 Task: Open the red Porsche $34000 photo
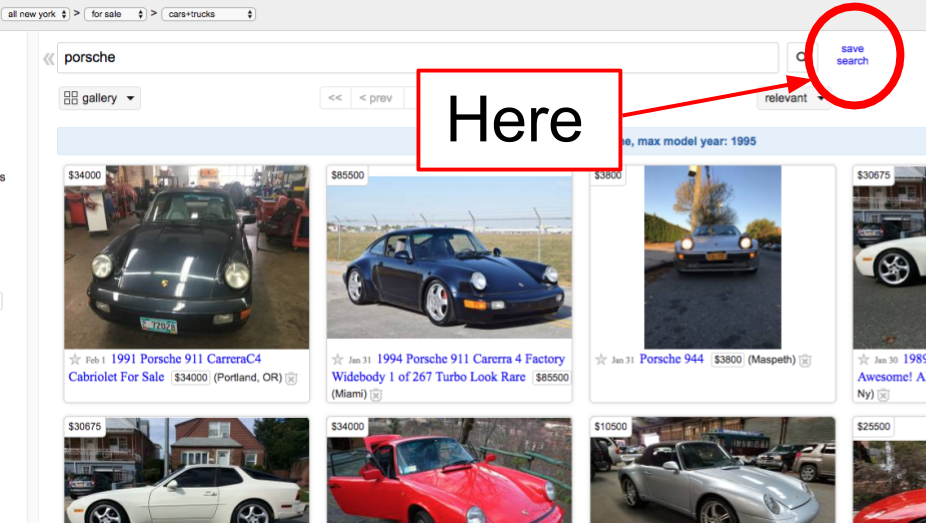(x=449, y=470)
